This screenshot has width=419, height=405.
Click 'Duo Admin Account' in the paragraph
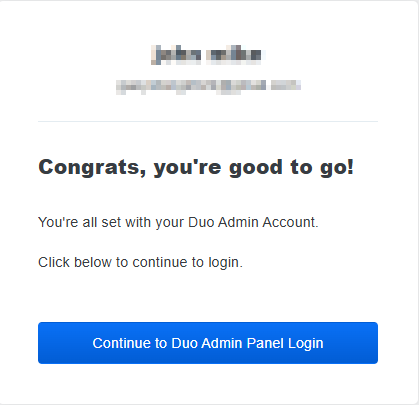point(253,222)
